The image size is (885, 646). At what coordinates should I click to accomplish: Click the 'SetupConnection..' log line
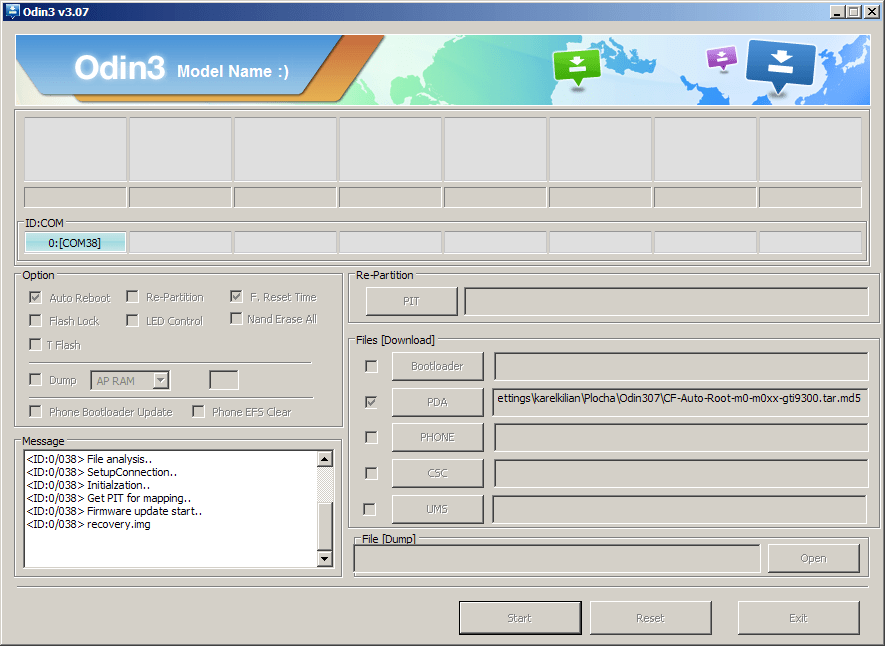click(x=102, y=472)
